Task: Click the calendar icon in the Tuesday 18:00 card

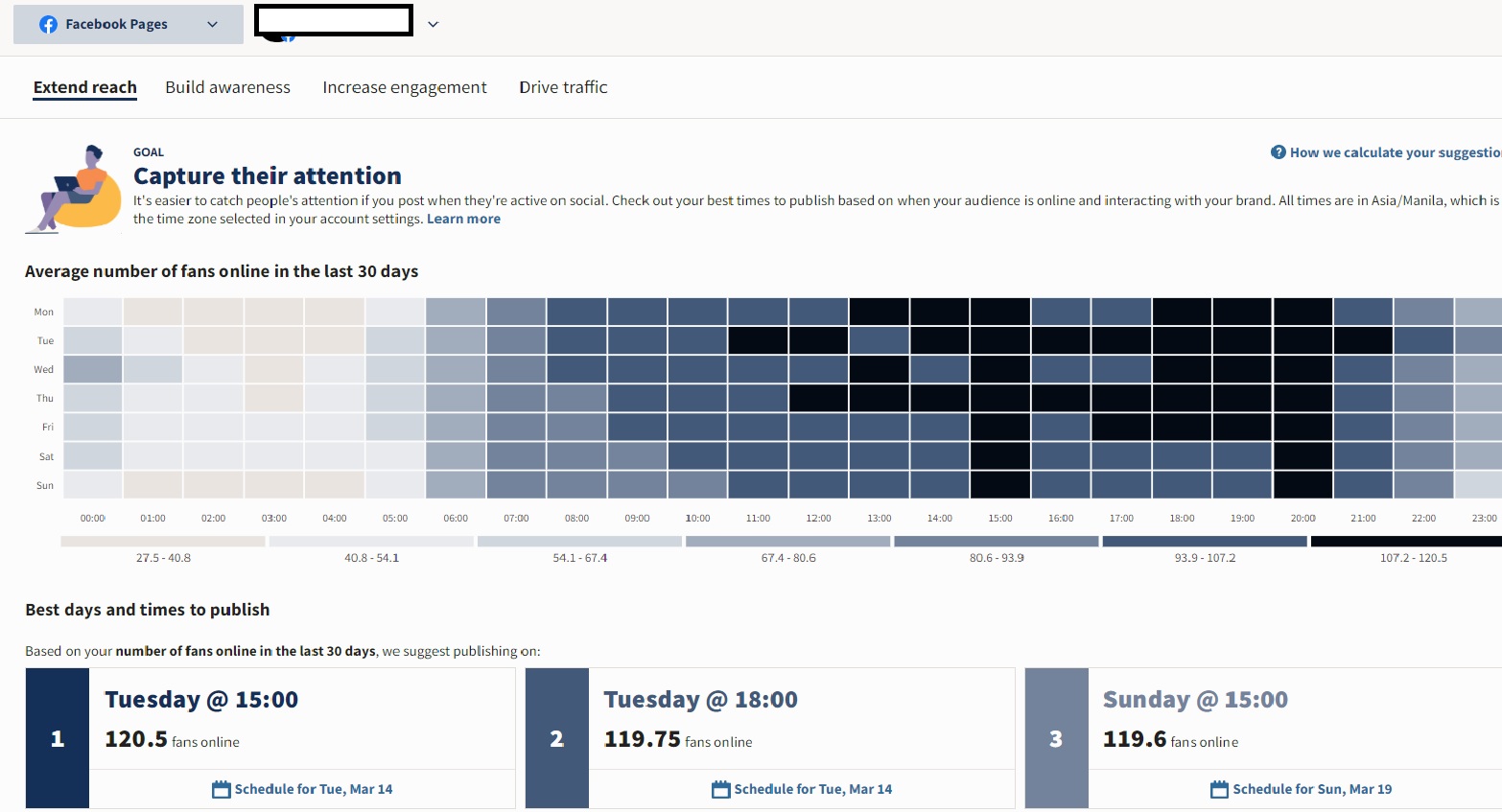Action: pos(721,789)
